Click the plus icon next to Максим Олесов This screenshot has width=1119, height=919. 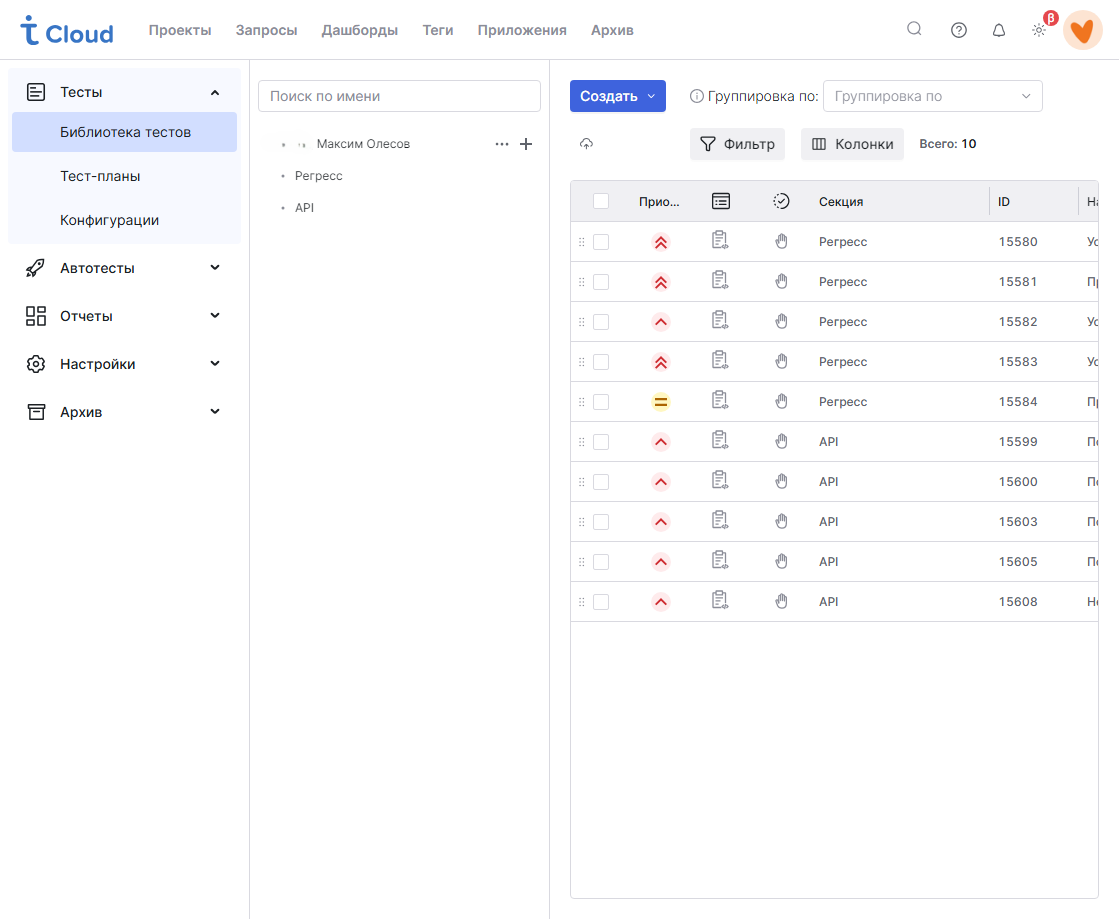click(x=526, y=144)
